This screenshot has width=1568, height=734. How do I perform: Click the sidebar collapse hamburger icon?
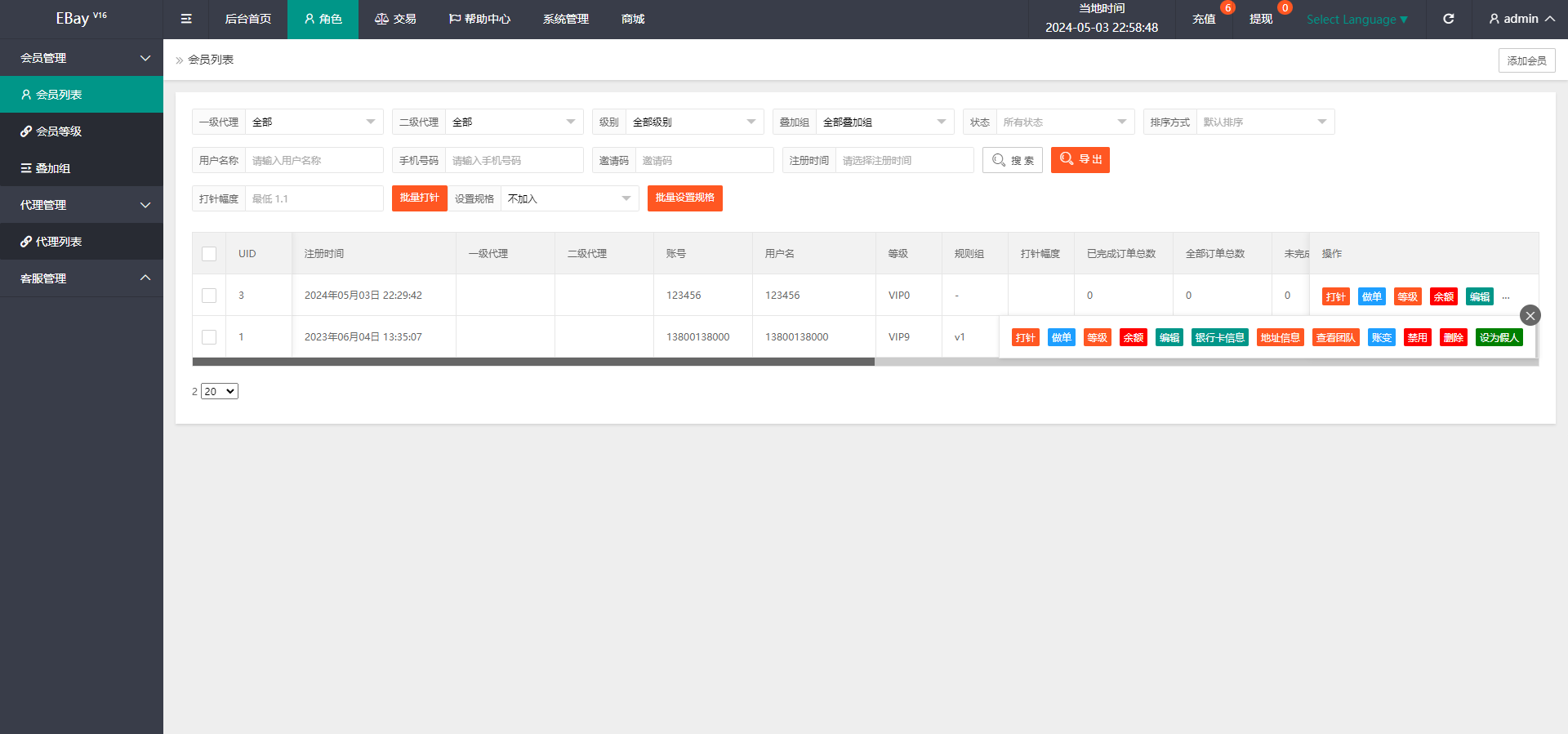tap(186, 19)
